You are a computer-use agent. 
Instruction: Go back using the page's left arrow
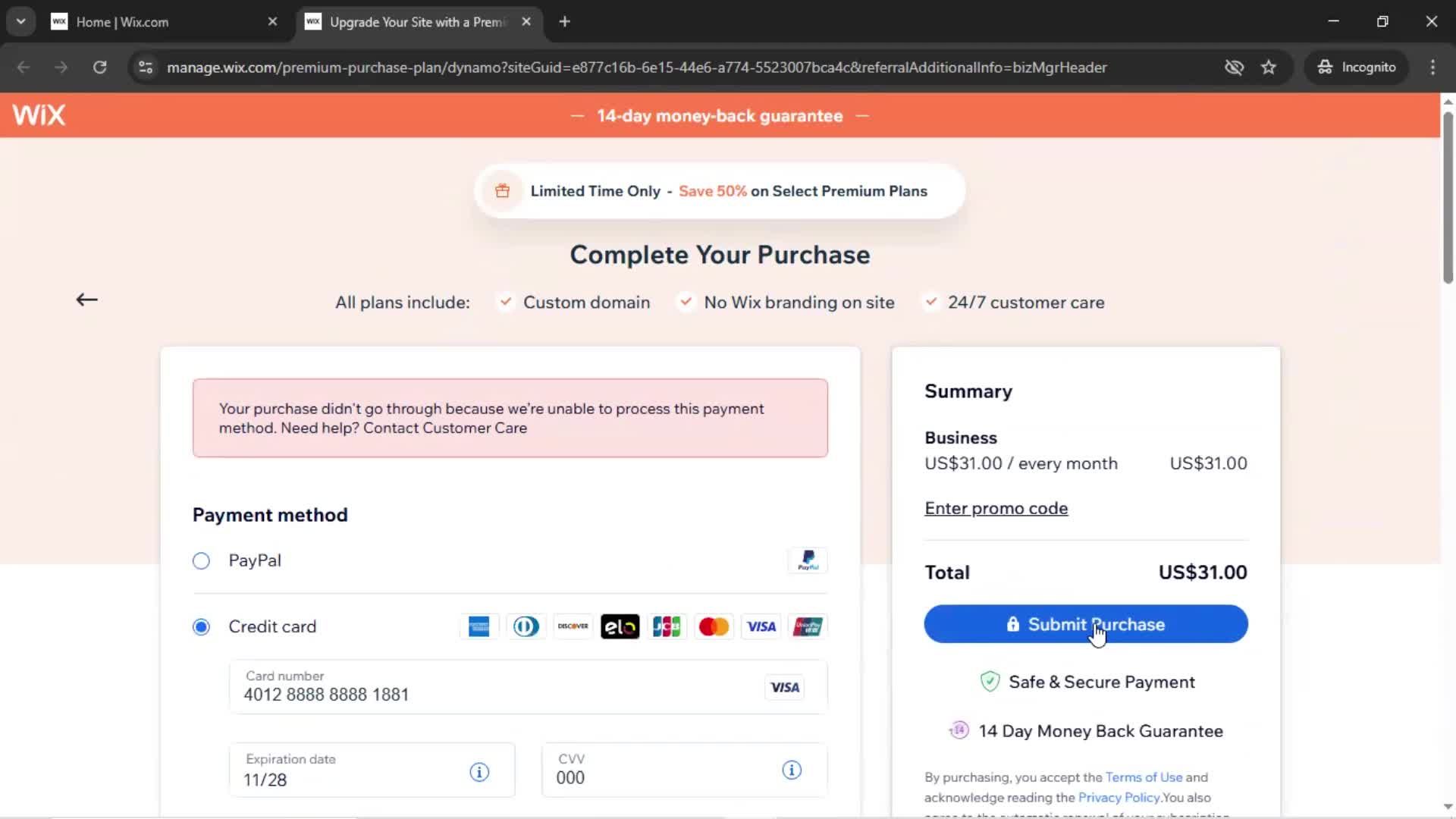[x=86, y=300]
